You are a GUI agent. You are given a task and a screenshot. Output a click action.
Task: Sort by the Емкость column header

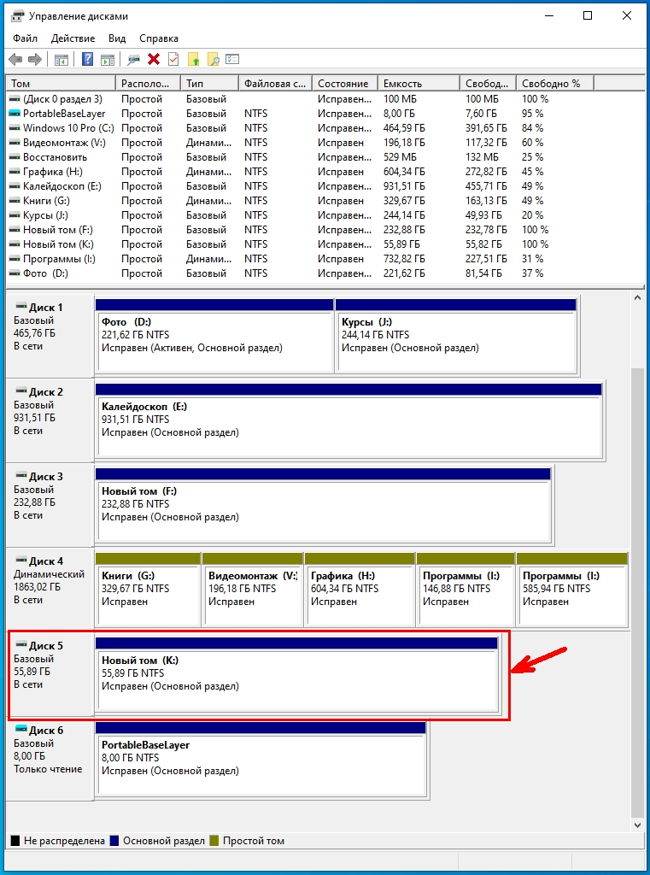click(x=418, y=83)
